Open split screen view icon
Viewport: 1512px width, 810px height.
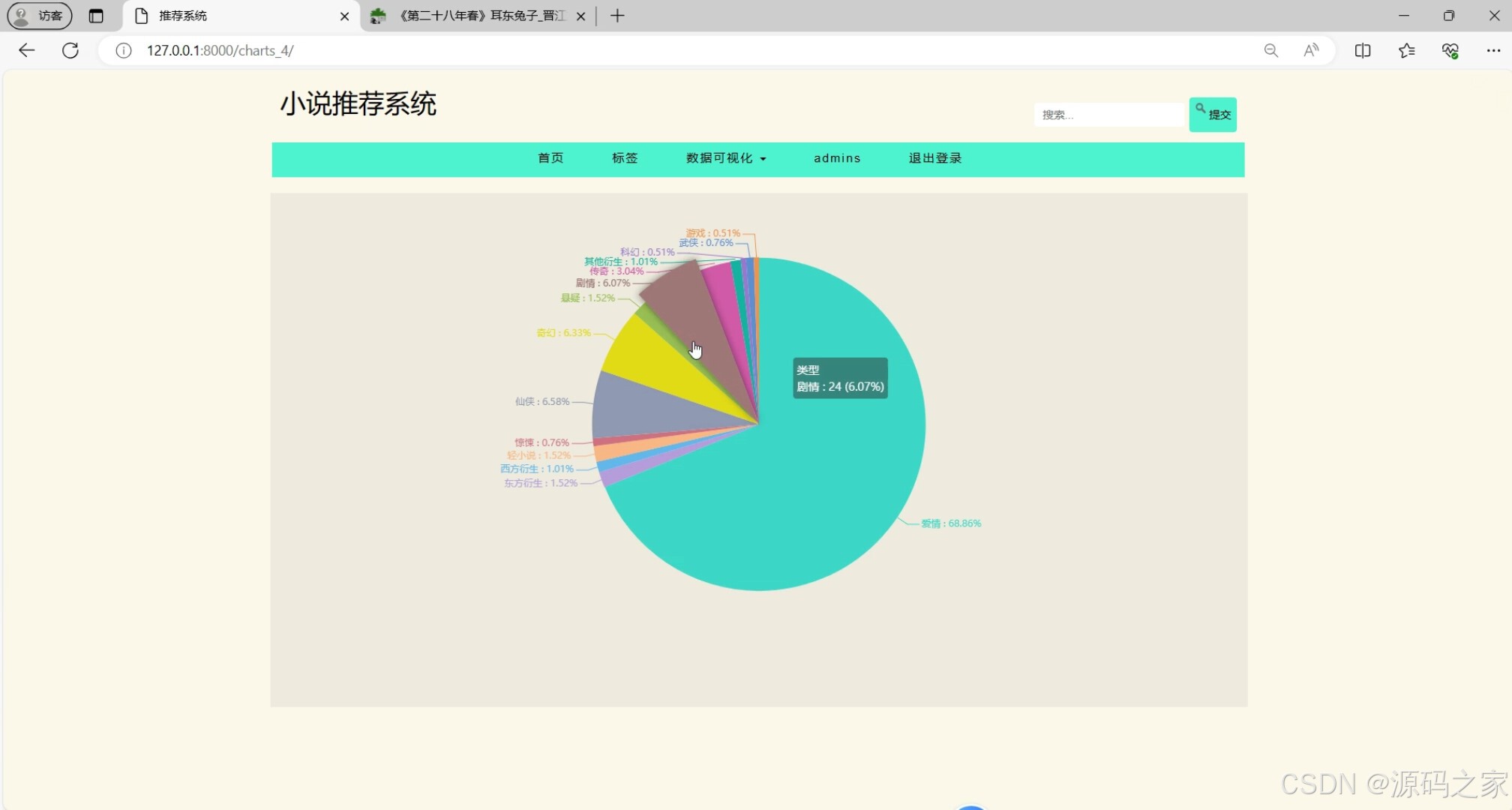1363,50
